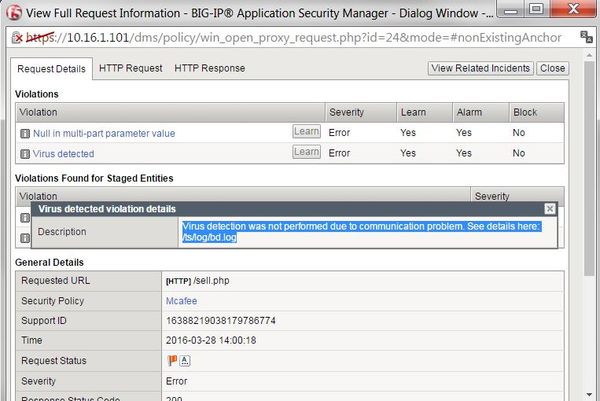Image resolution: width=600 pixels, height=401 pixels.
Task: Open the HTTP Response tab
Action: (209, 68)
